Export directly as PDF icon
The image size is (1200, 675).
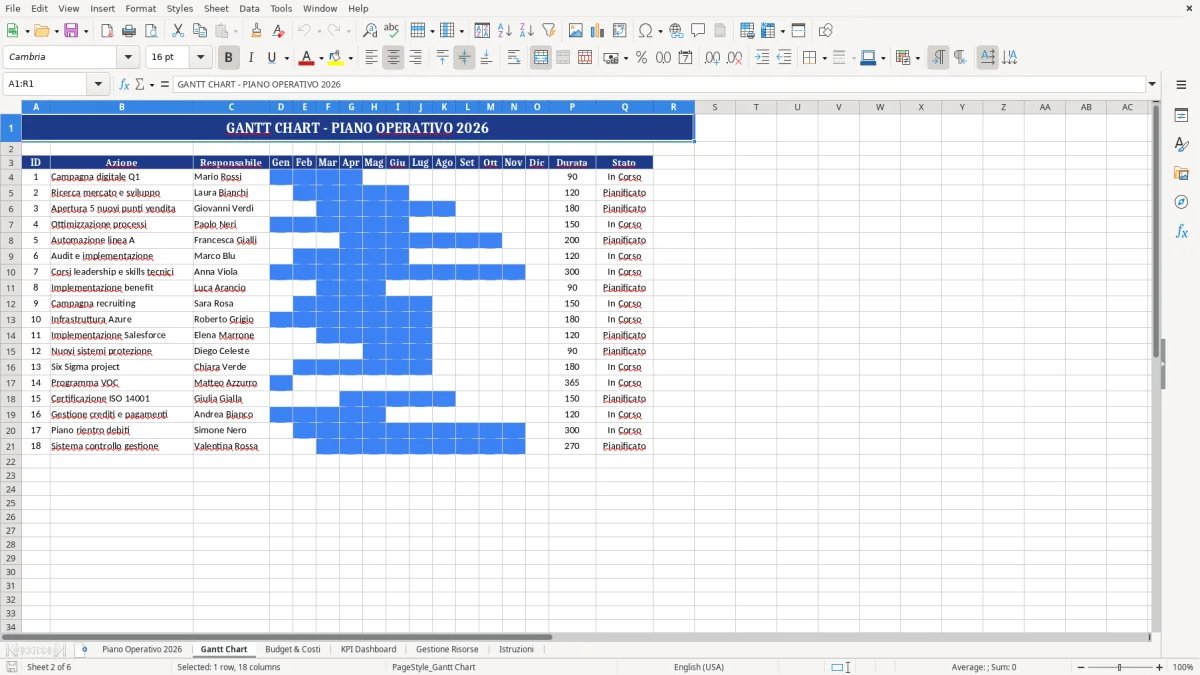pyautogui.click(x=107, y=31)
